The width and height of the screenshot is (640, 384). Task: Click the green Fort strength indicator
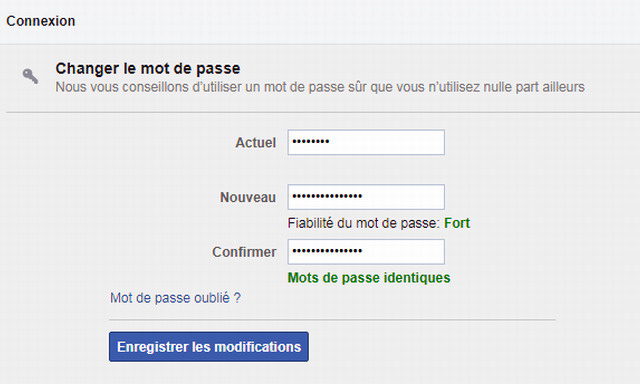pyautogui.click(x=457, y=223)
